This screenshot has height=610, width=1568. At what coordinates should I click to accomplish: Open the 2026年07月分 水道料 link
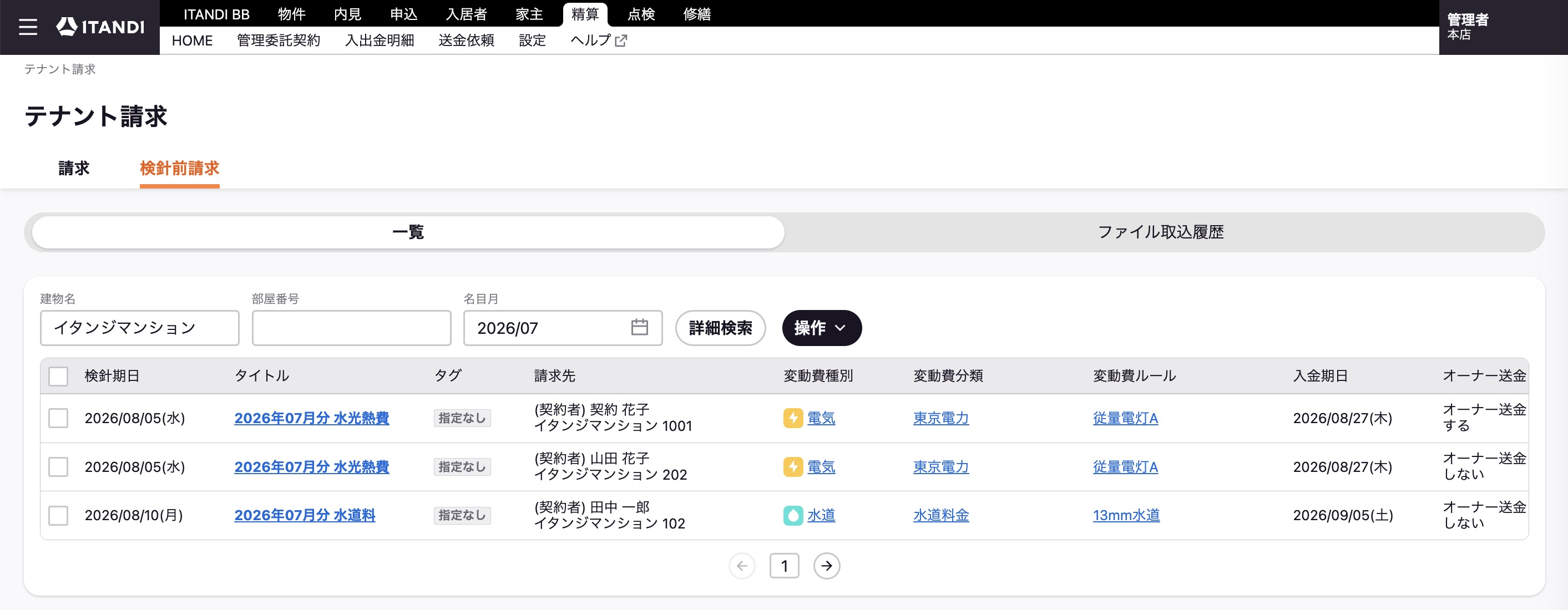coord(305,515)
